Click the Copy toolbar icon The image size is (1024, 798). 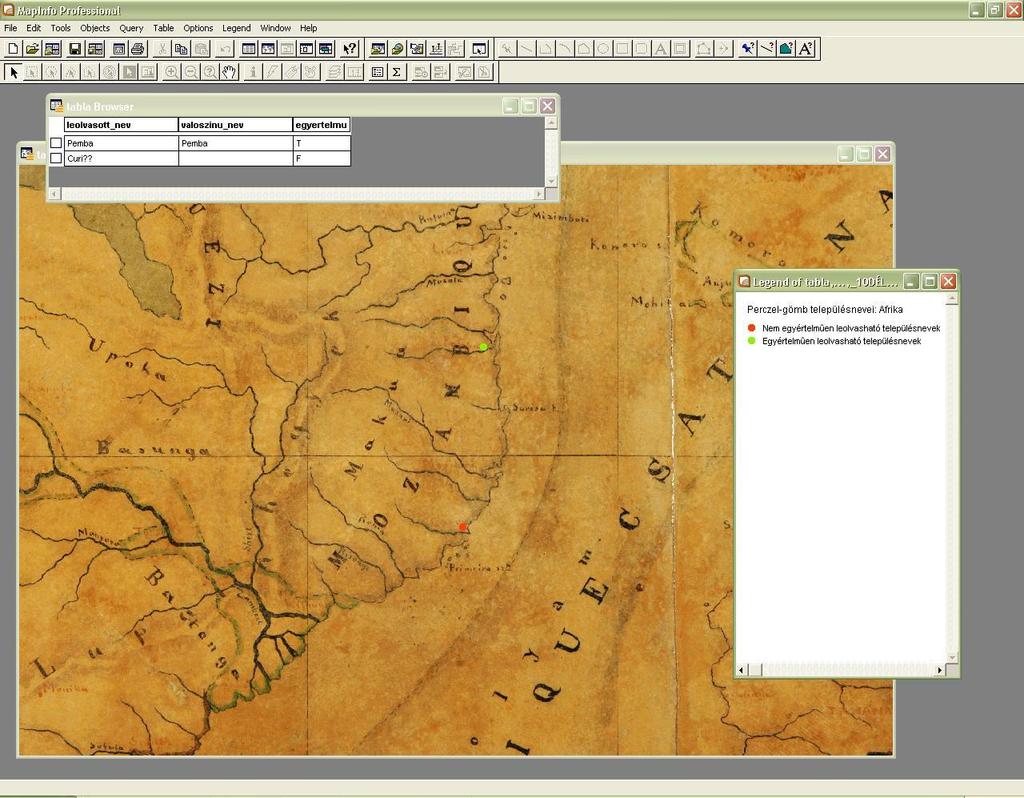182,49
